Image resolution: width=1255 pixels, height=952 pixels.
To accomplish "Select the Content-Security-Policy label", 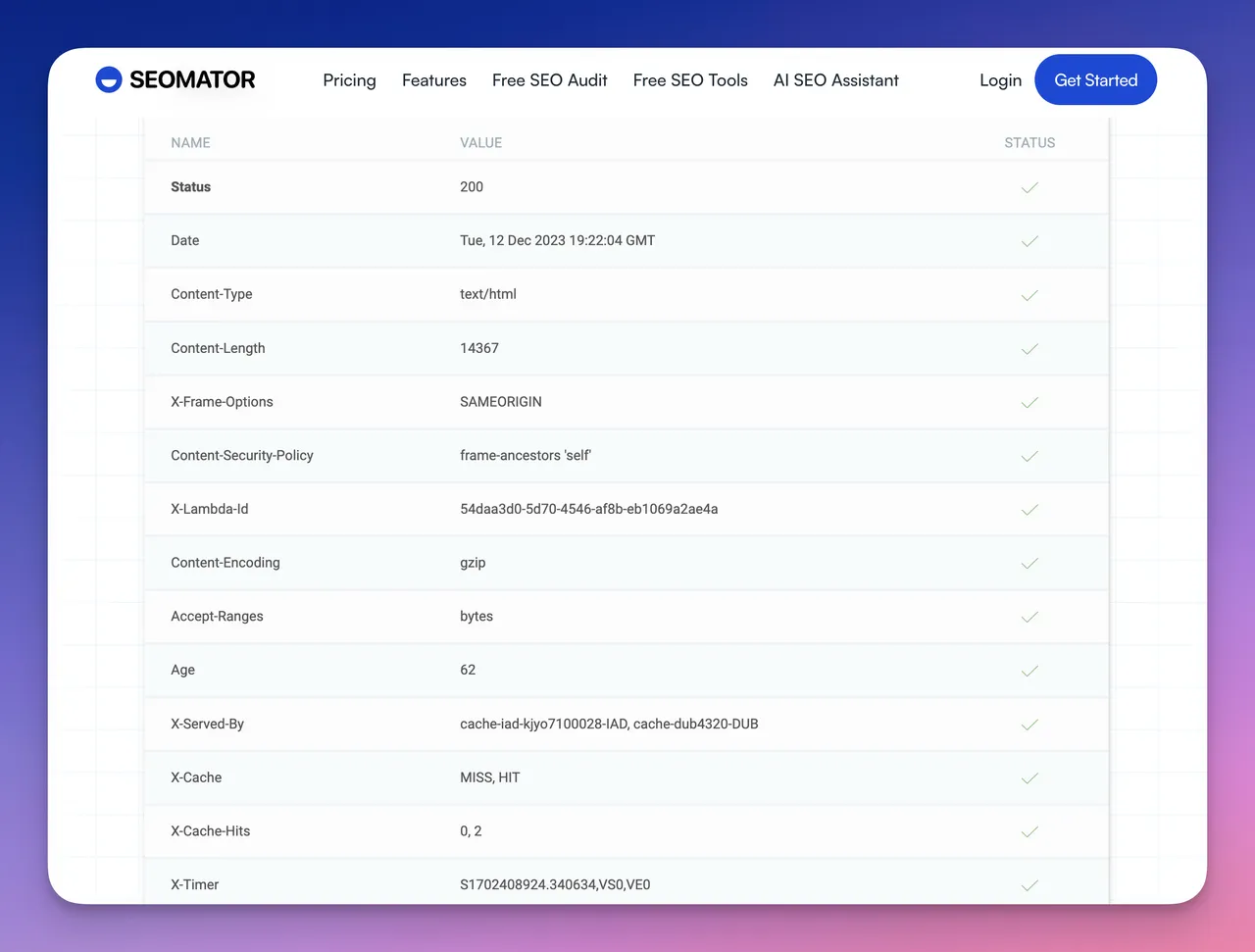I will pos(242,455).
